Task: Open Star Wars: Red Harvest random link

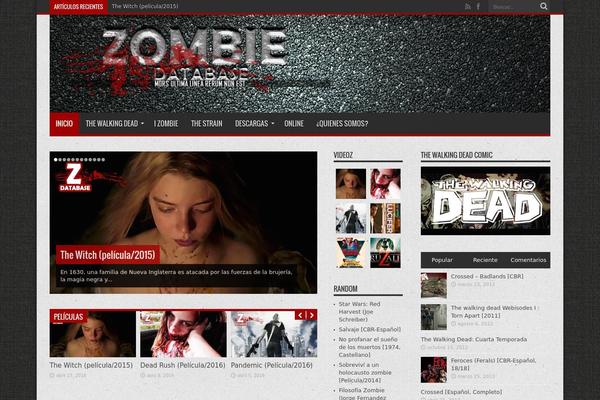Action: click(359, 312)
